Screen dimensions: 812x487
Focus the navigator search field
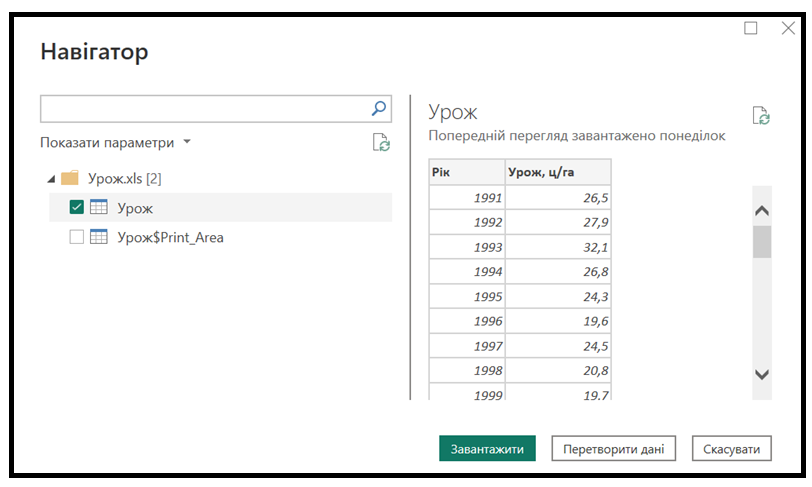[205, 109]
